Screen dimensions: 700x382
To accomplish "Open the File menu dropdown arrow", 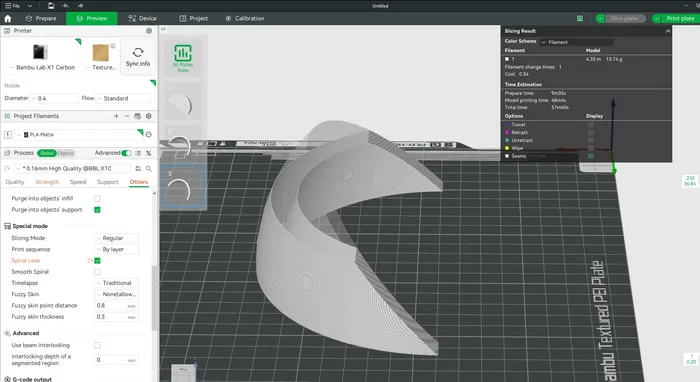I will click(x=30, y=6).
